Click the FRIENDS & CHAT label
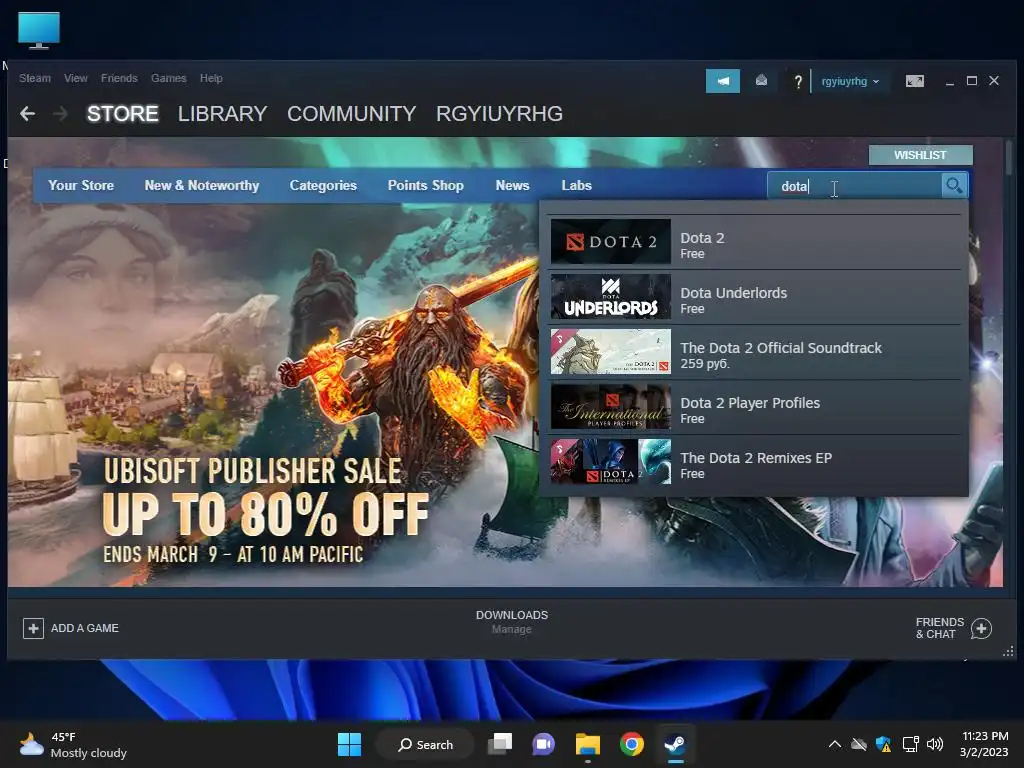This screenshot has height=768, width=1024. click(x=940, y=628)
